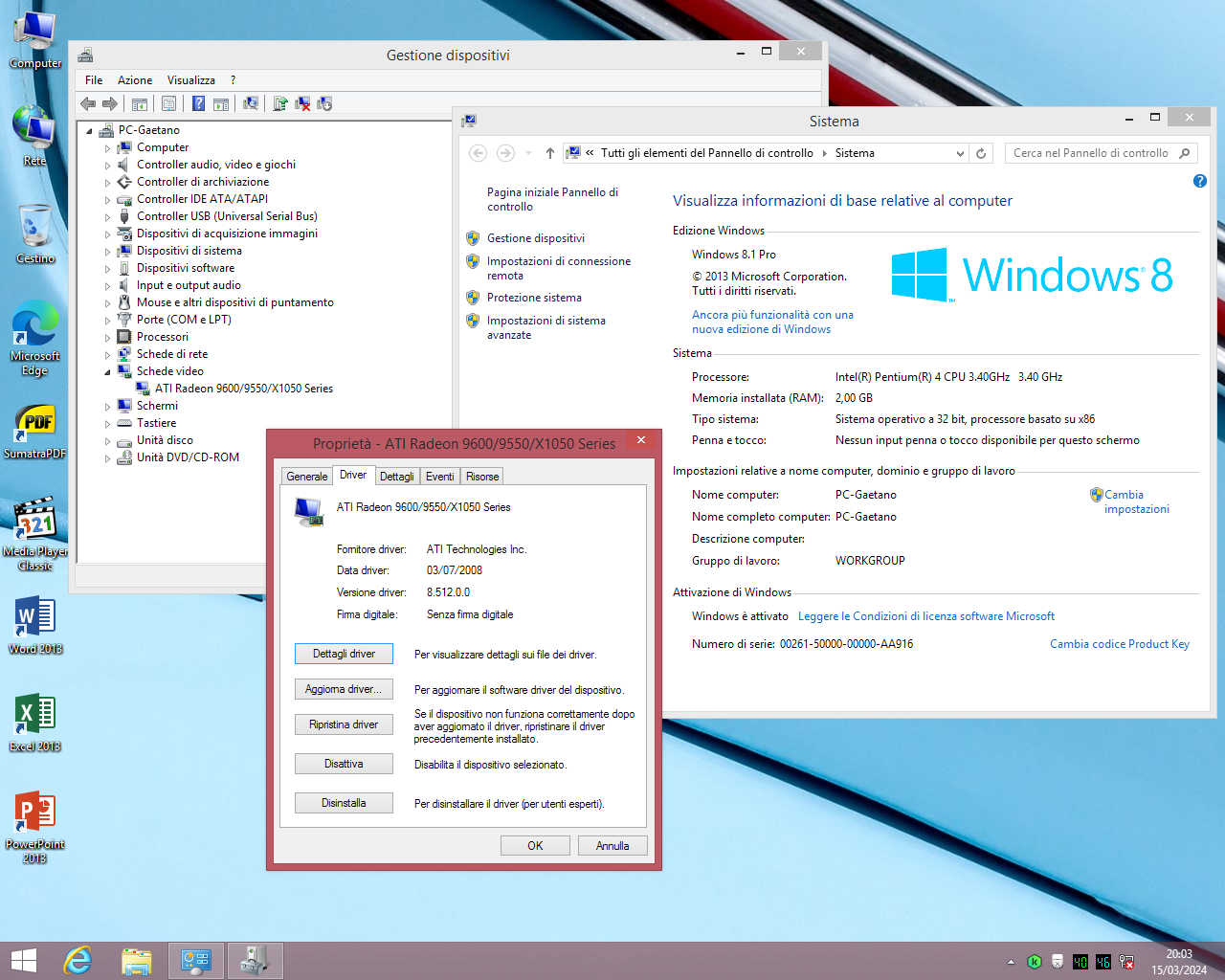This screenshot has height=980, width=1225.
Task: Open the Risorse tab
Action: click(x=482, y=477)
